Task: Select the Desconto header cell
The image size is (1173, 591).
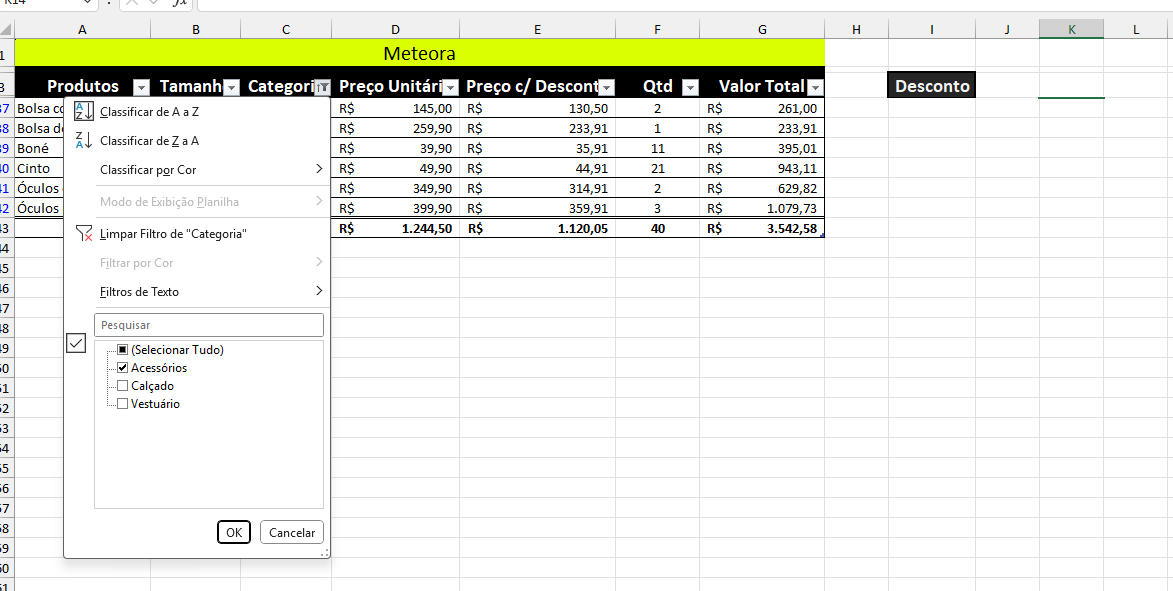Action: 931,85
